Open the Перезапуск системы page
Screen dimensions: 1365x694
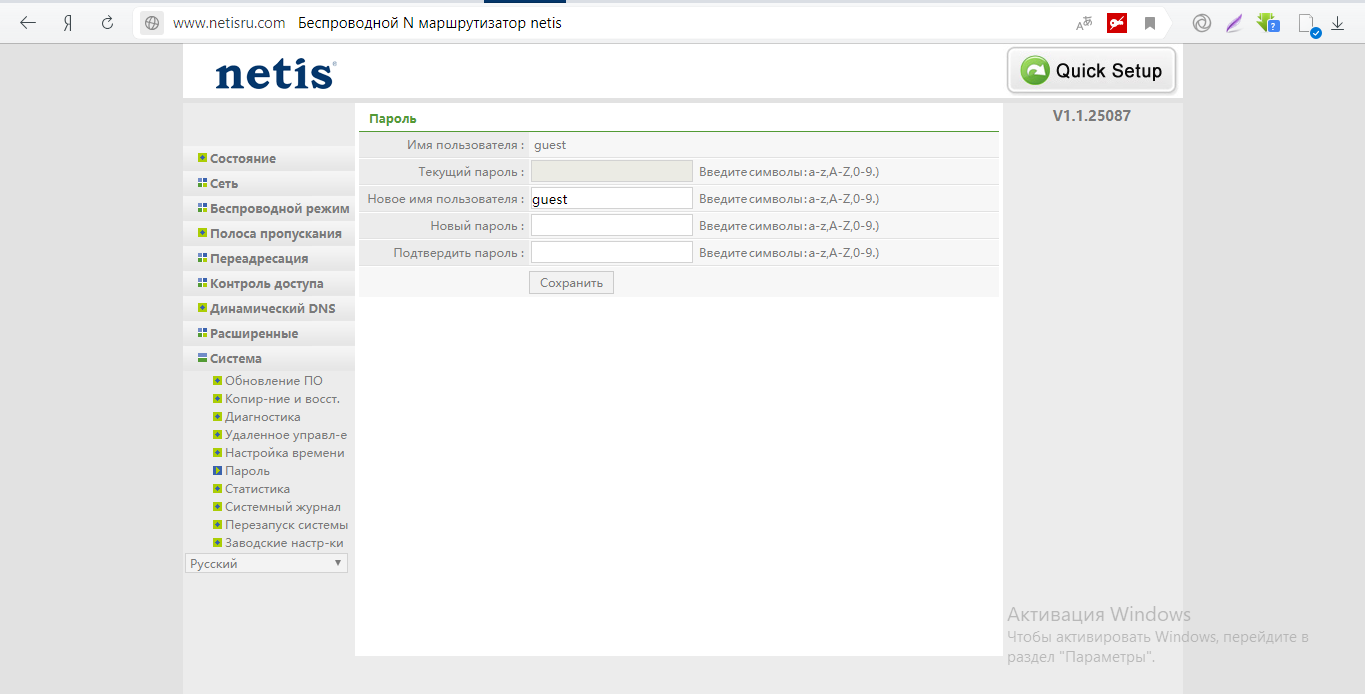tap(286, 525)
